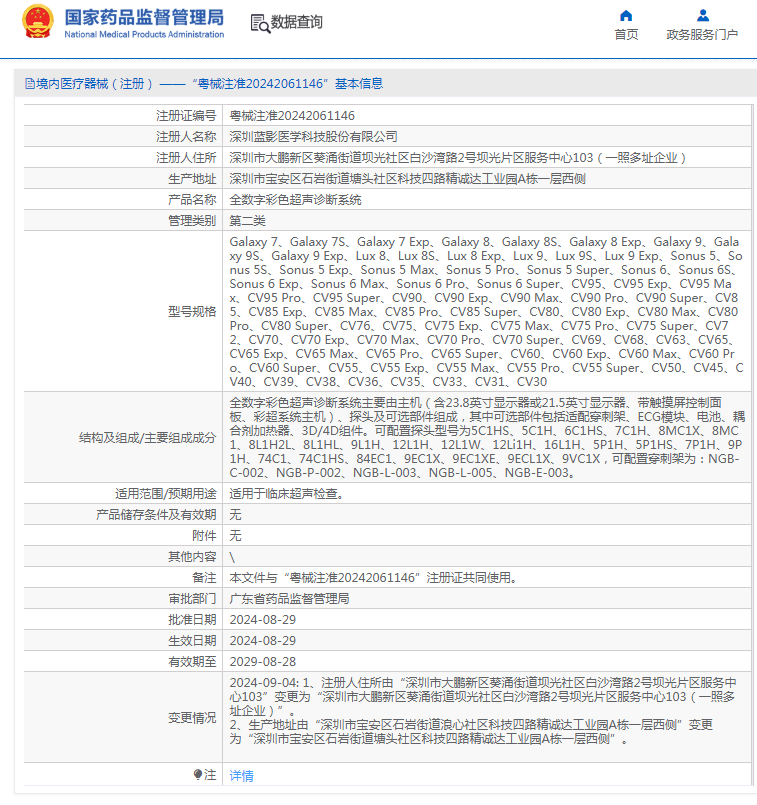757x805 pixels.
Task: Click the 管理类别 row label
Action: point(192,221)
